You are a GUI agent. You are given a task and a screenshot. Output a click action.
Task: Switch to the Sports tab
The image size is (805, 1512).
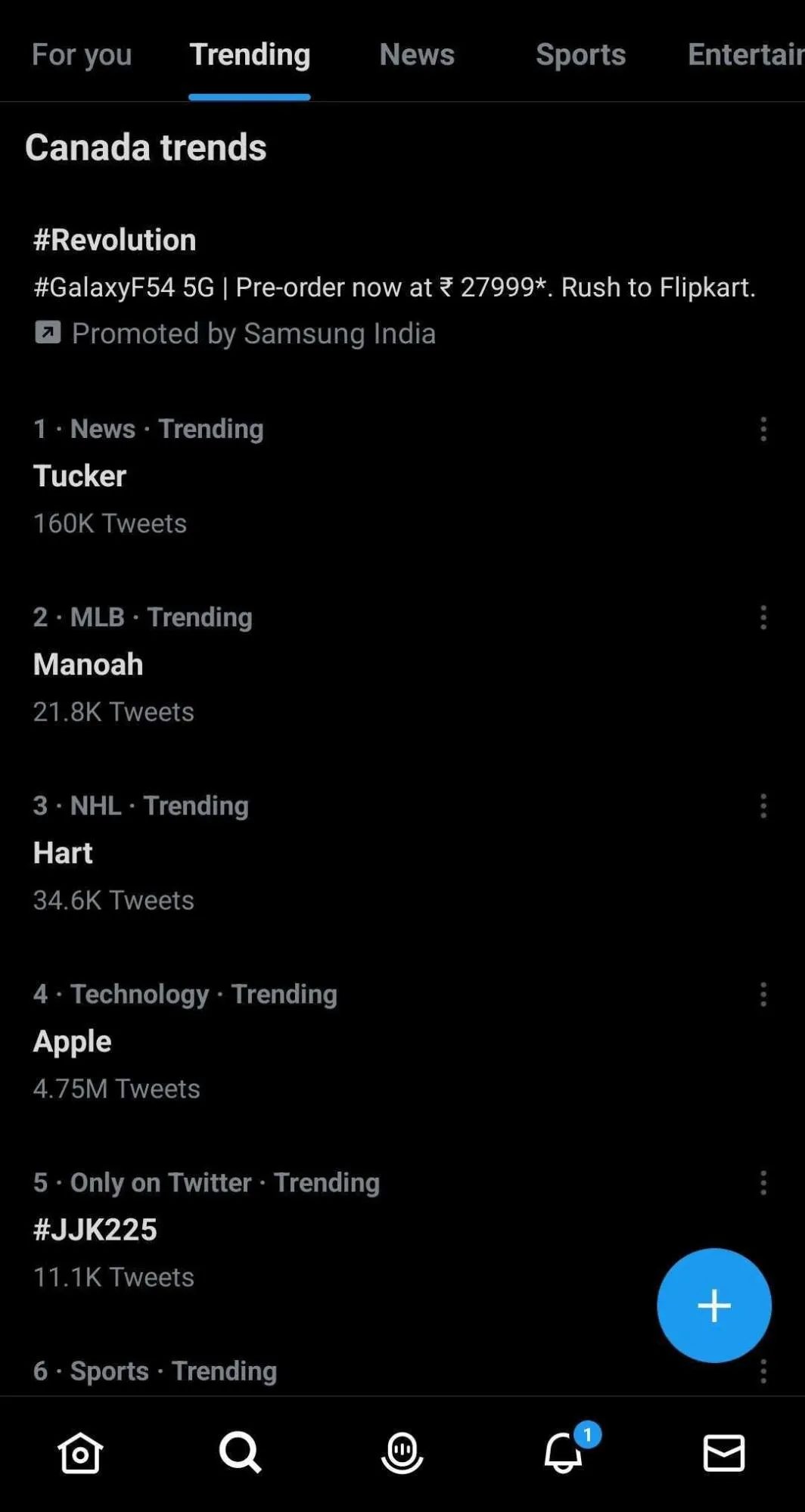coord(580,54)
